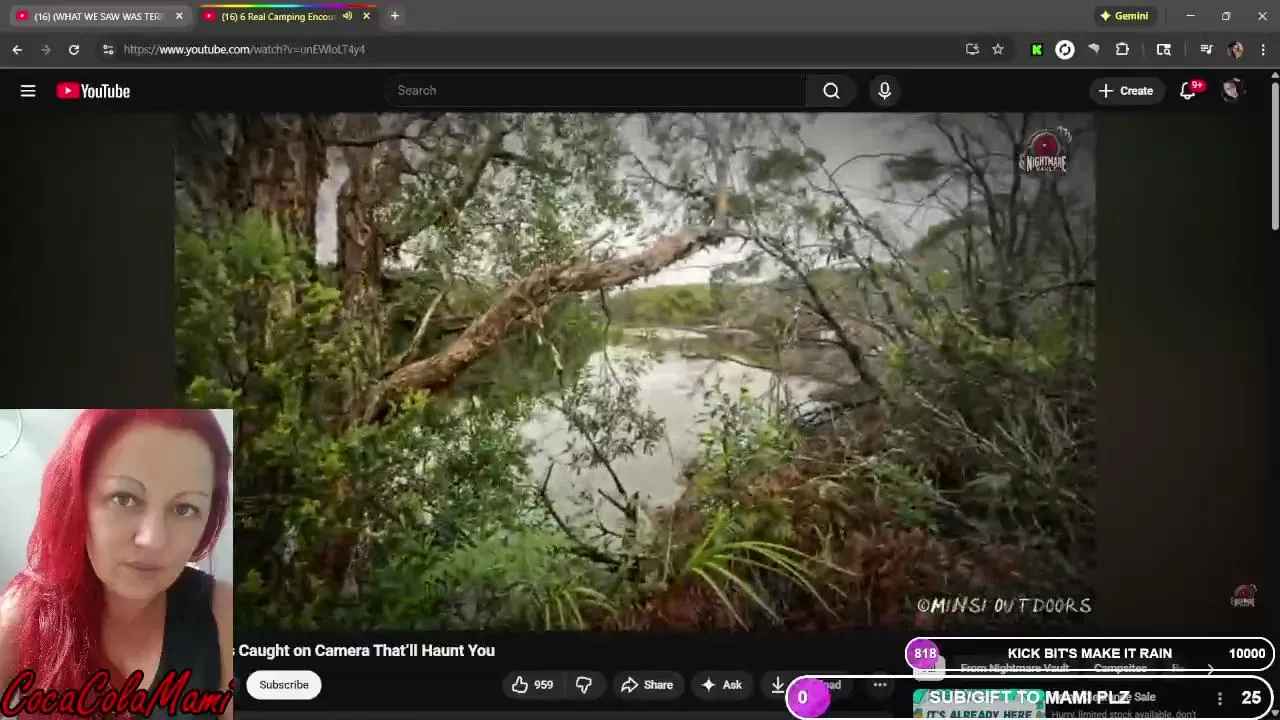Click the address bar URL
Screen dimensions: 1280x720
pyautogui.click(x=244, y=49)
